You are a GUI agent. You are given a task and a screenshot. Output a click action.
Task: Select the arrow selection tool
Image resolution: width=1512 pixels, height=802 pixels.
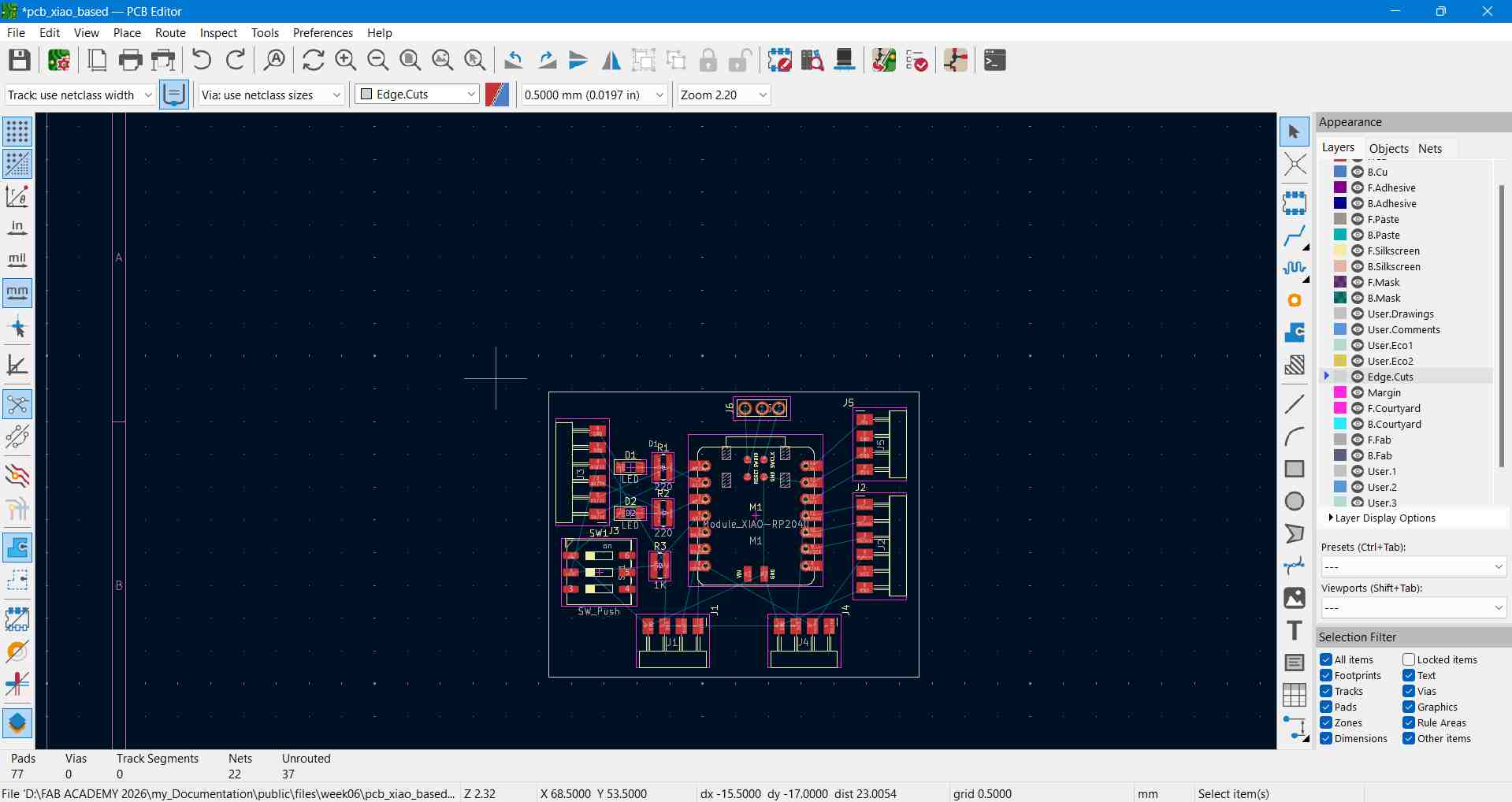point(1294,132)
